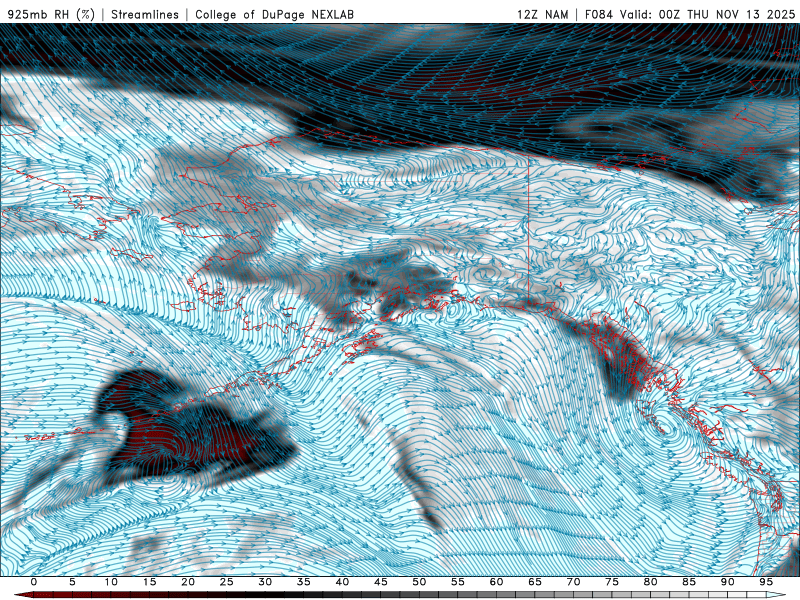This screenshot has height=600, width=800.
Task: Click the '25' color bar label
Action: pos(227,582)
